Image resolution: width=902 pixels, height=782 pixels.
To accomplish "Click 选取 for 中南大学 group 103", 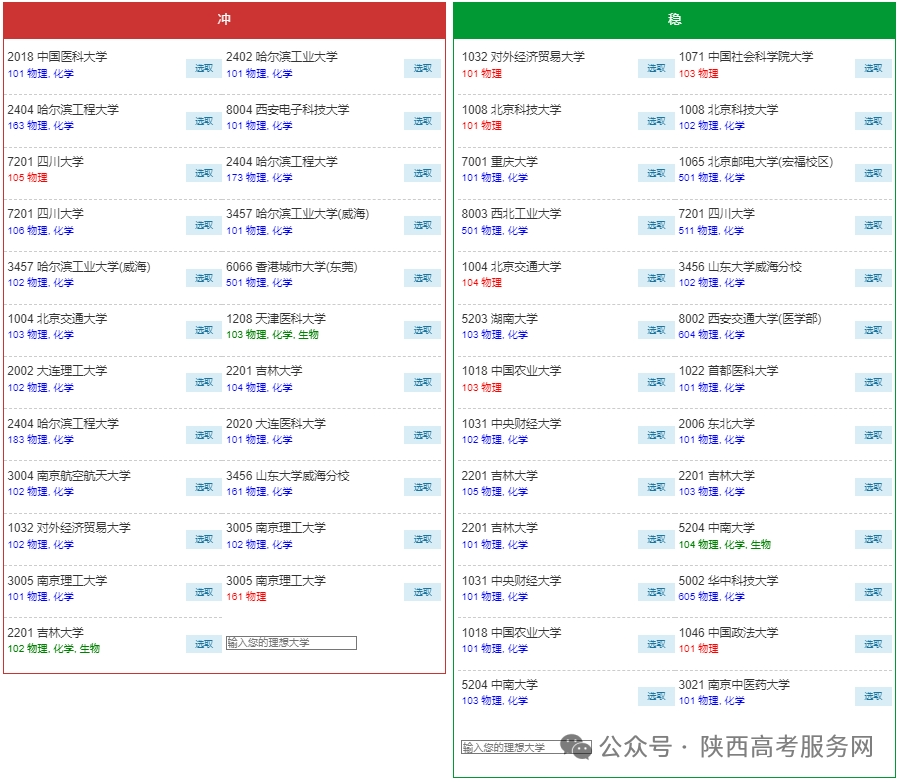I will (x=656, y=696).
